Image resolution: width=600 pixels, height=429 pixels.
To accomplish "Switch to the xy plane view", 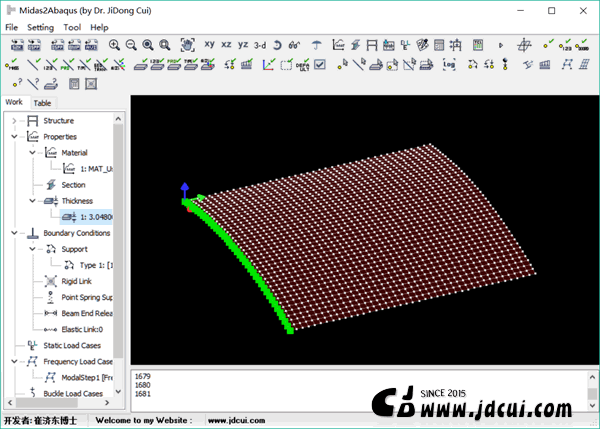I will coord(209,44).
